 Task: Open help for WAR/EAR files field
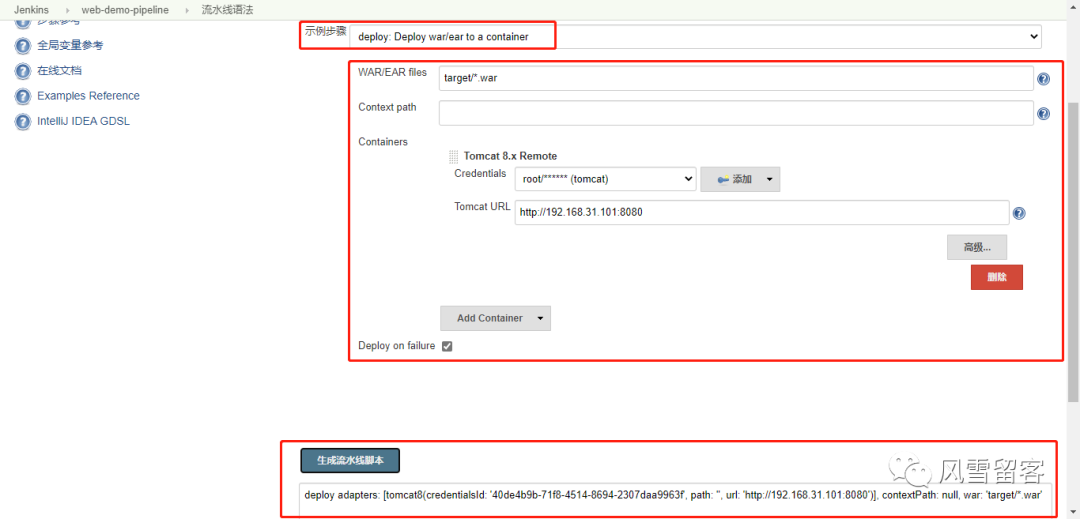coord(1043,79)
